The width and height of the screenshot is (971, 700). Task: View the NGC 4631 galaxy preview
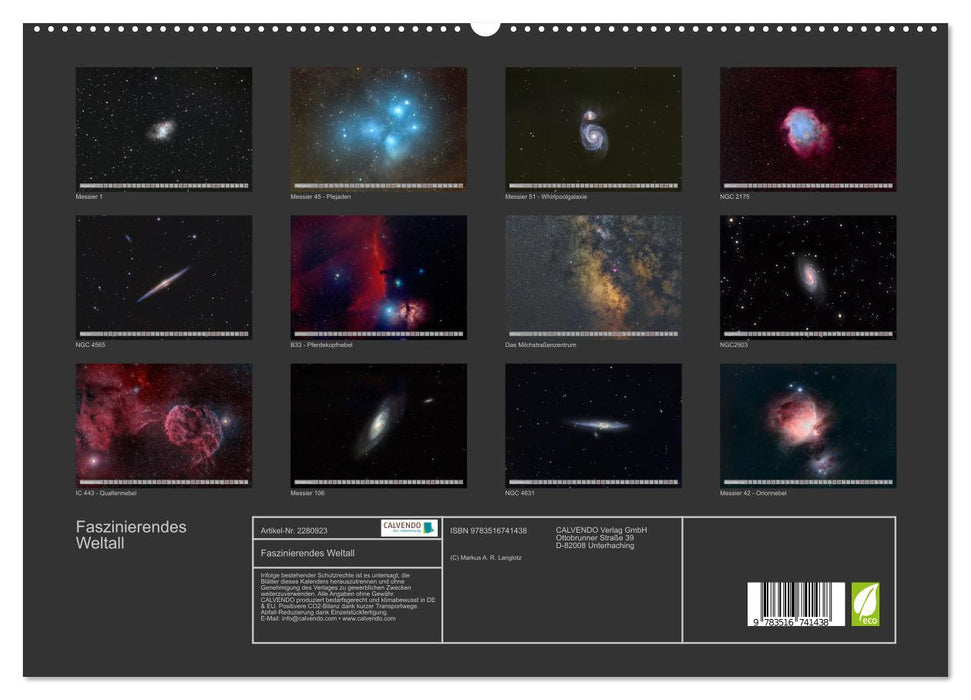pyautogui.click(x=593, y=424)
